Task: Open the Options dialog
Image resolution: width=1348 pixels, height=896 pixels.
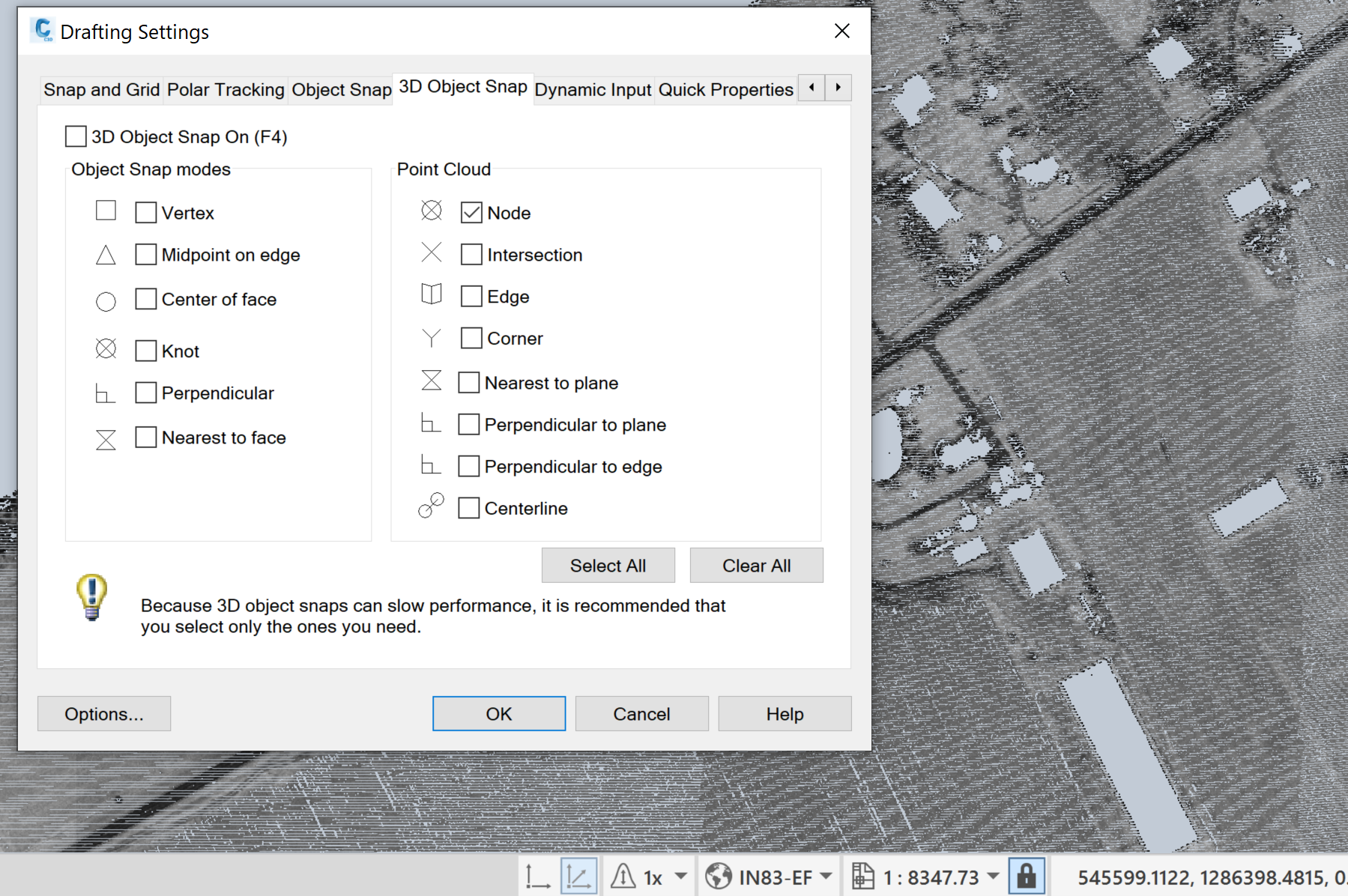Action: 103,713
